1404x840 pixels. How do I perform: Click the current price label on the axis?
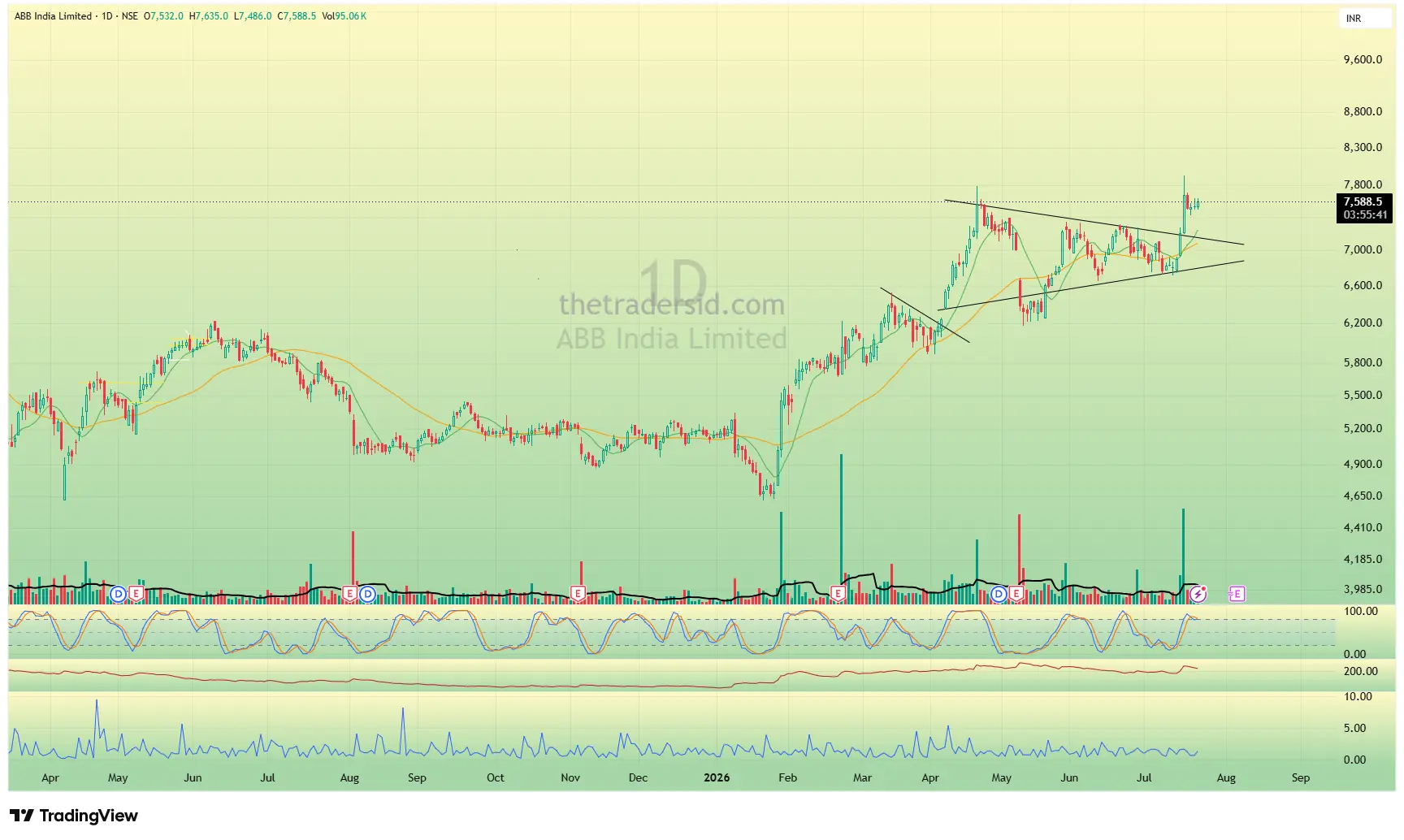click(1363, 201)
